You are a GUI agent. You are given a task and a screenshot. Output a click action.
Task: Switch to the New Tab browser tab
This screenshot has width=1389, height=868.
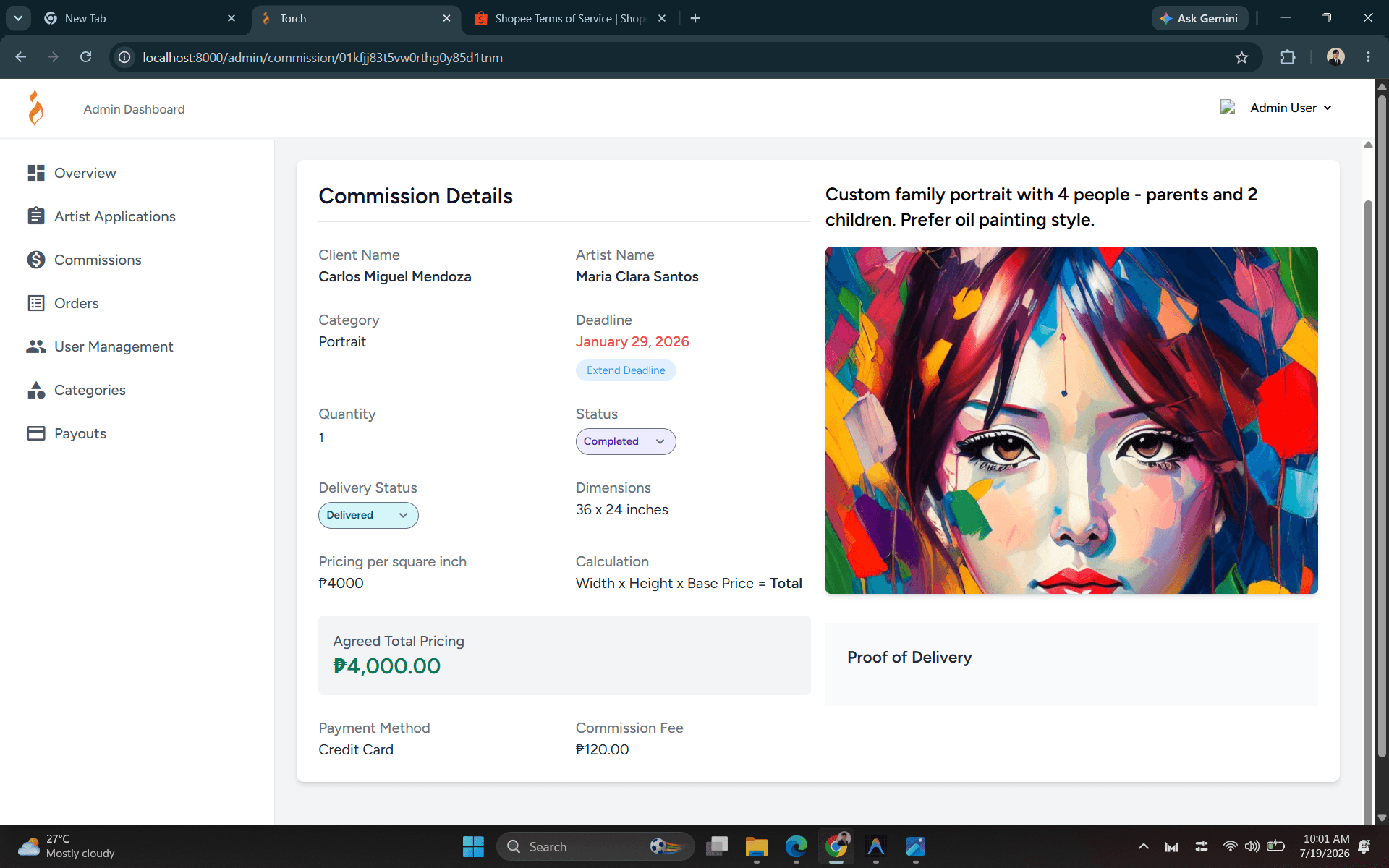point(140,18)
